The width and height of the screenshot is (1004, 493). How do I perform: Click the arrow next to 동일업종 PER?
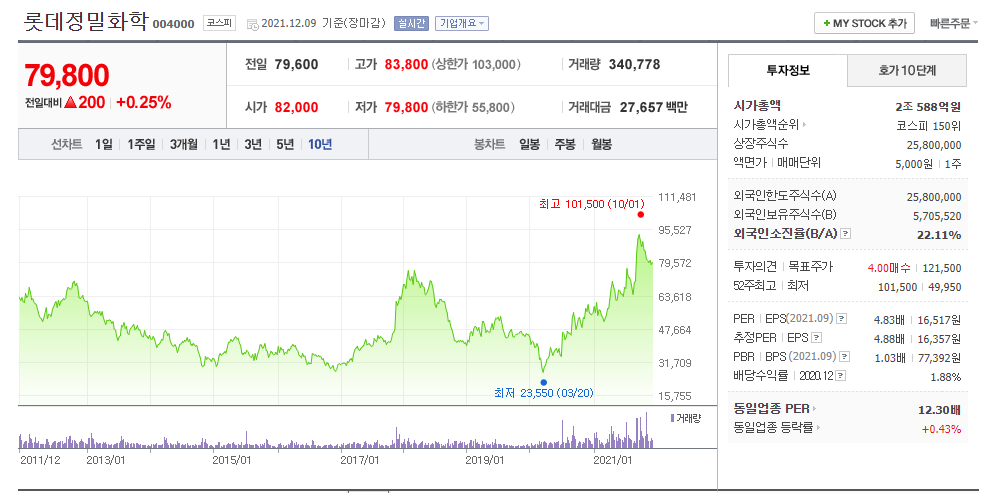click(x=815, y=408)
